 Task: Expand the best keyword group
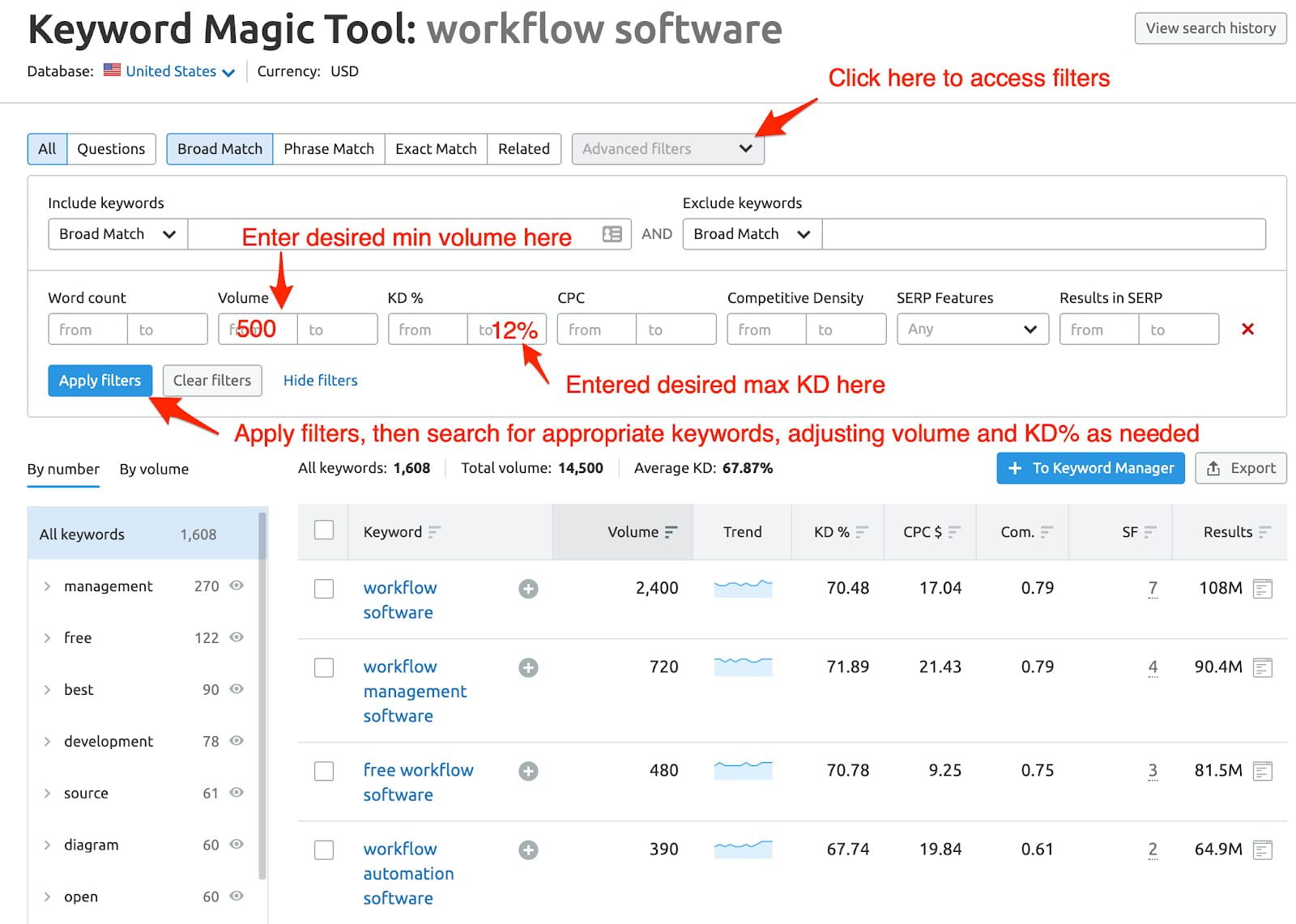point(47,690)
